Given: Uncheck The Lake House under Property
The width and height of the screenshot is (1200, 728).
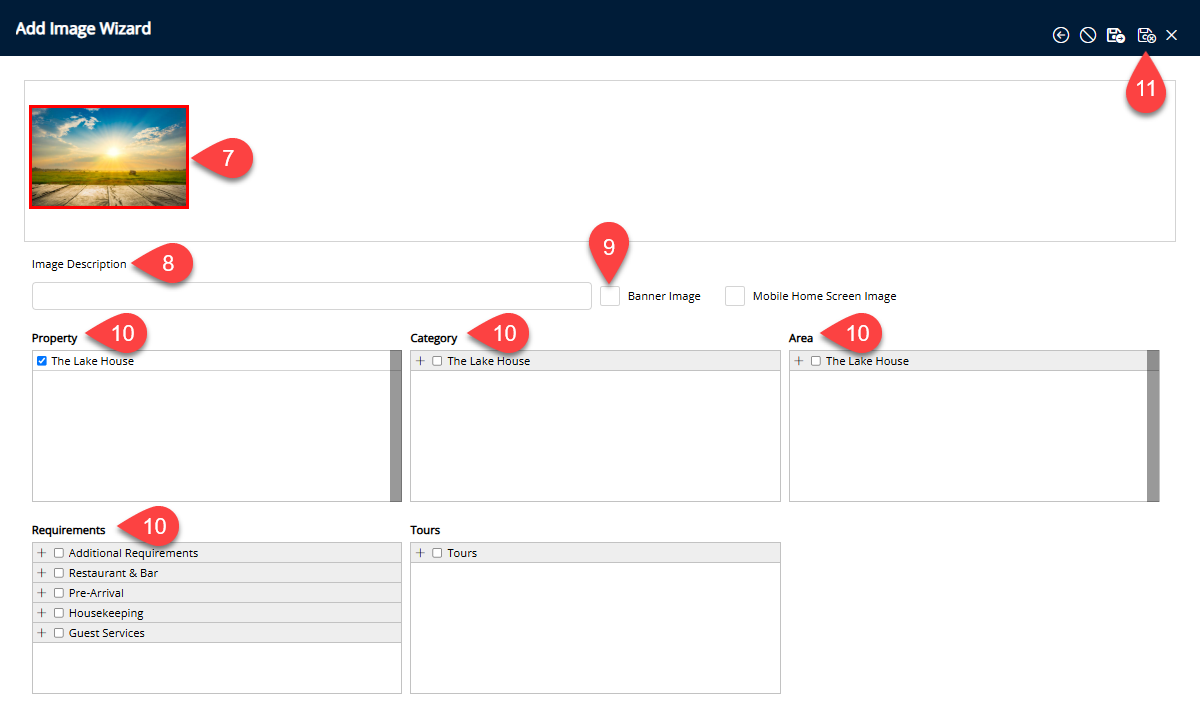Looking at the screenshot, I should [42, 361].
